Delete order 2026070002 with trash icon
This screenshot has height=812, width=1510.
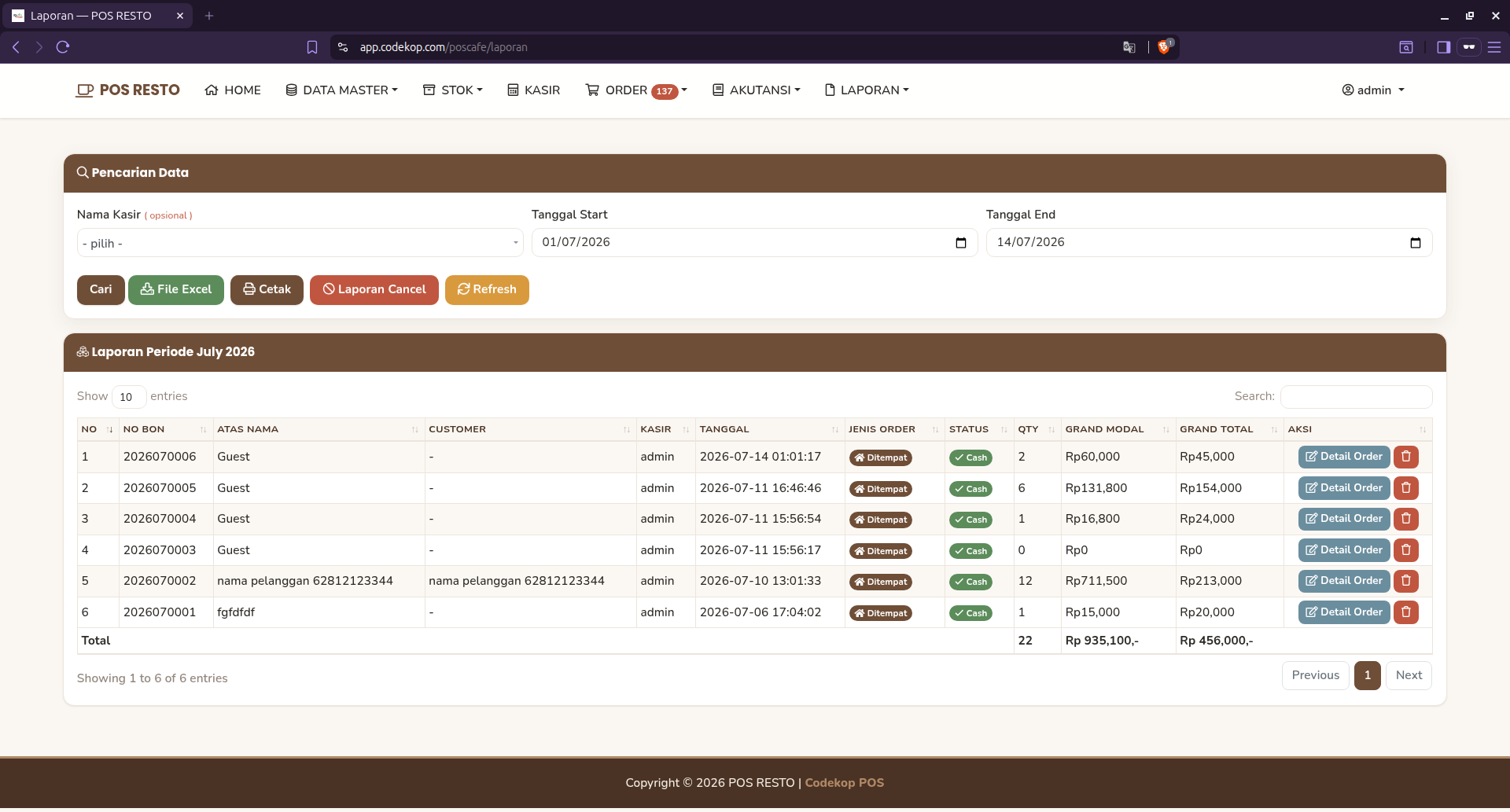point(1405,581)
